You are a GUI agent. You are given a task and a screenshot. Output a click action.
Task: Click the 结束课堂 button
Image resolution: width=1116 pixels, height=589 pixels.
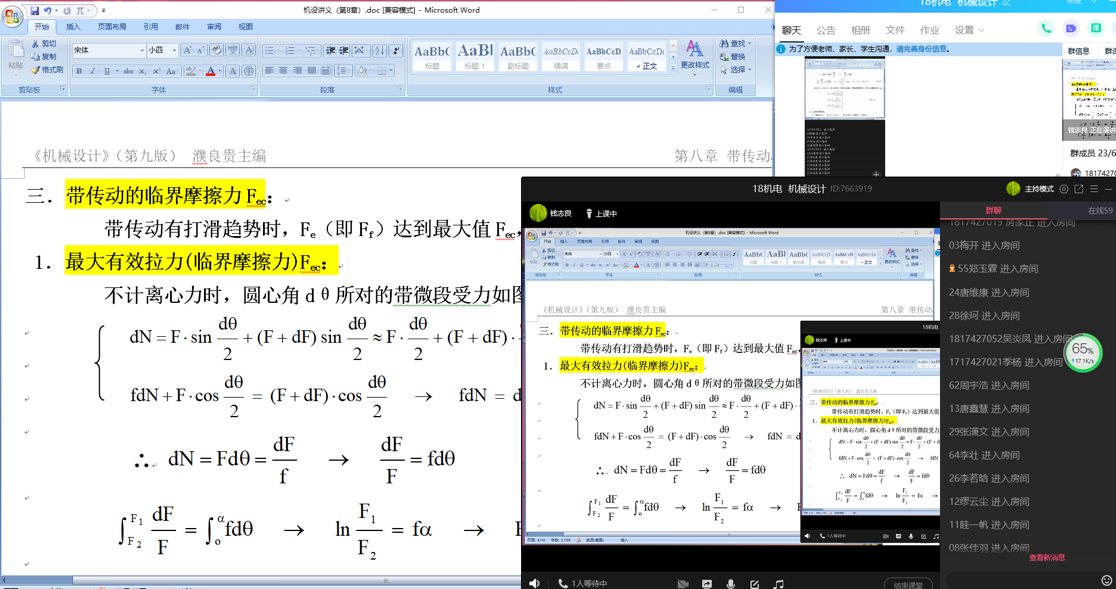click(x=907, y=584)
